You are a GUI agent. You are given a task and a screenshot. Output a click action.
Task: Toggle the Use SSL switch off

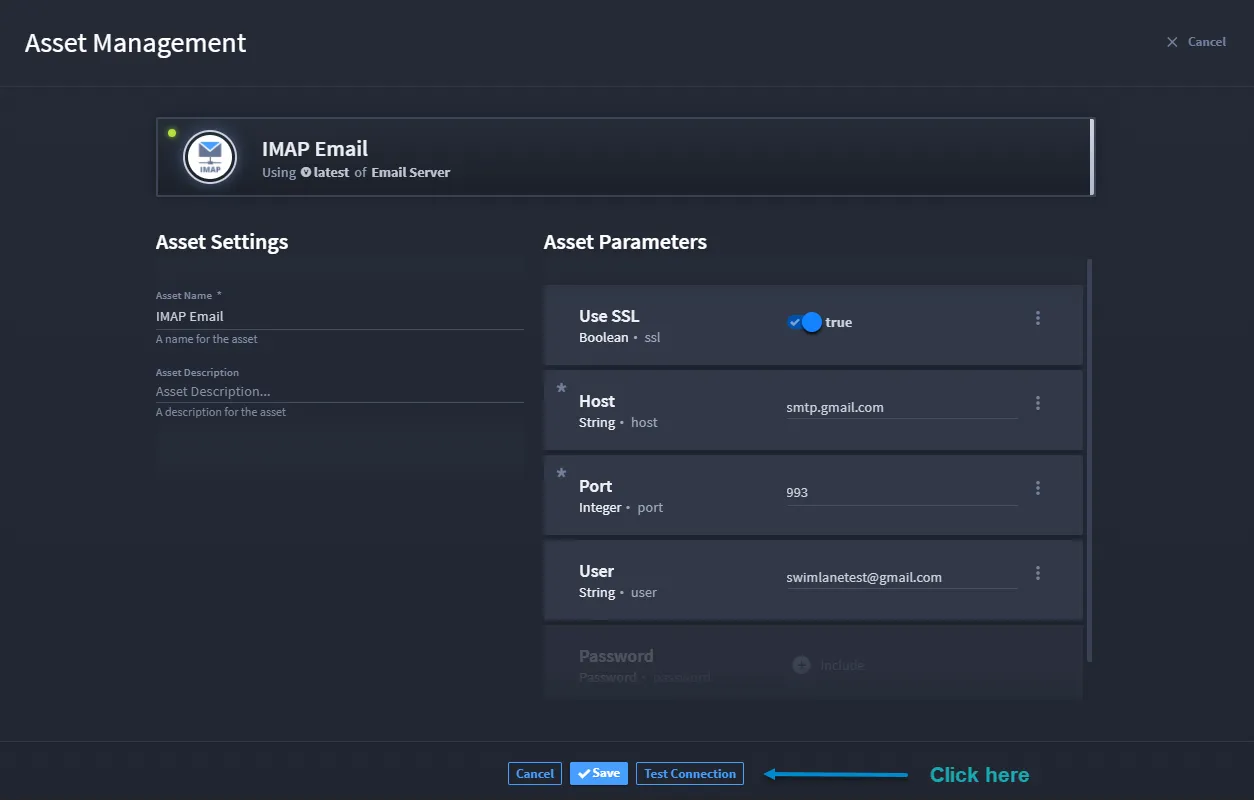pyautogui.click(x=805, y=322)
